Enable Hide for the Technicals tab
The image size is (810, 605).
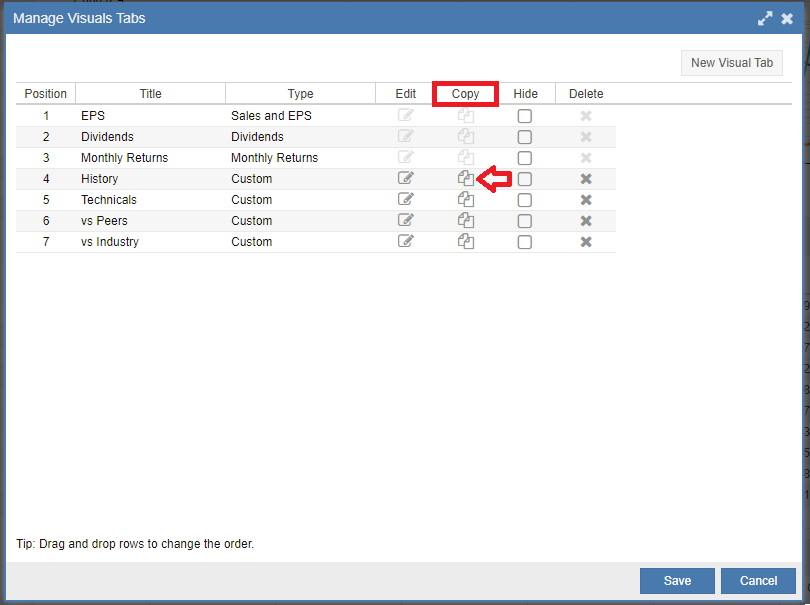coord(525,200)
